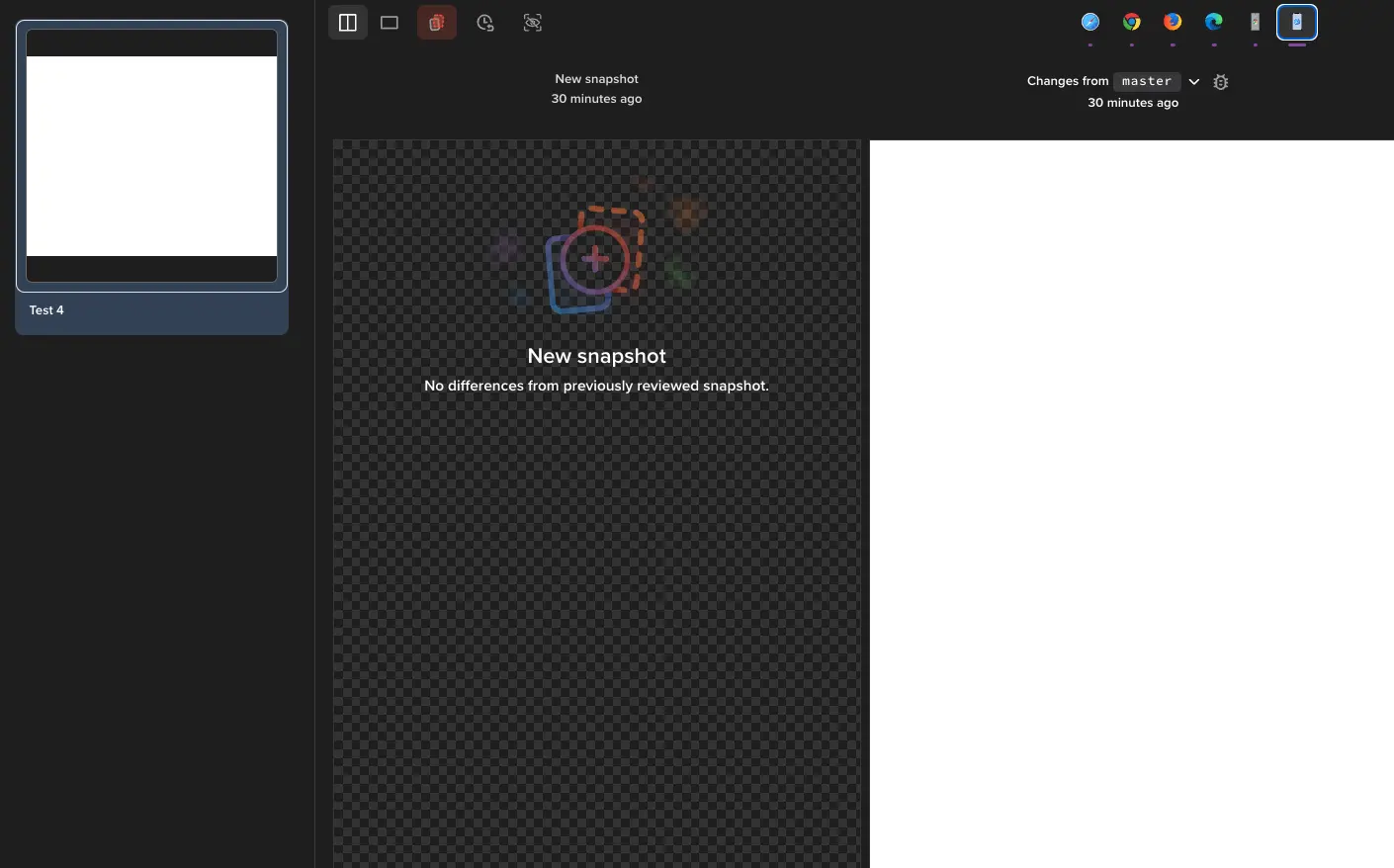Click the 'Changes from' label
The image size is (1394, 868).
1068,81
